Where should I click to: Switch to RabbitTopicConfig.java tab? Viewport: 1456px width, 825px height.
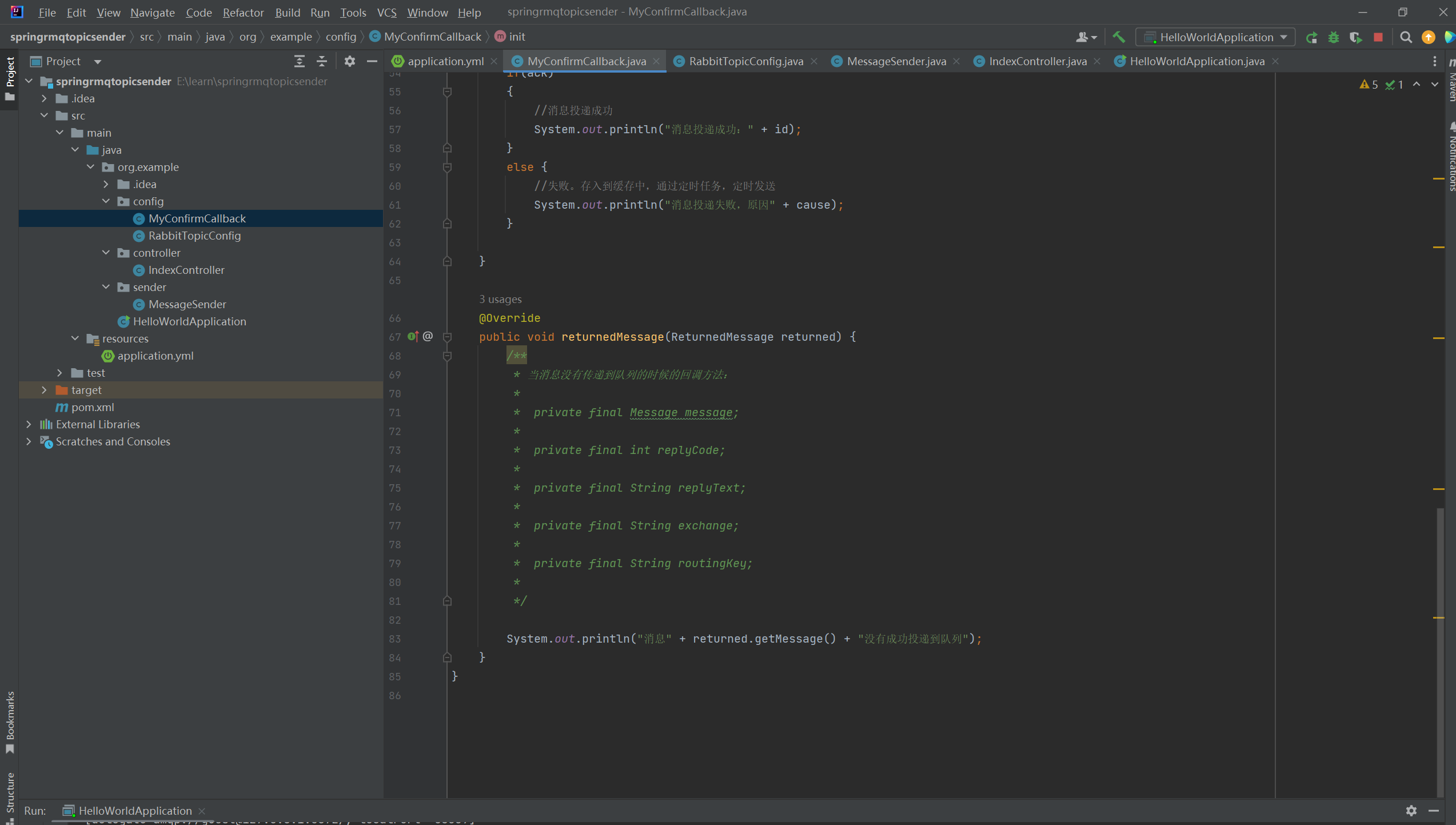[745, 61]
